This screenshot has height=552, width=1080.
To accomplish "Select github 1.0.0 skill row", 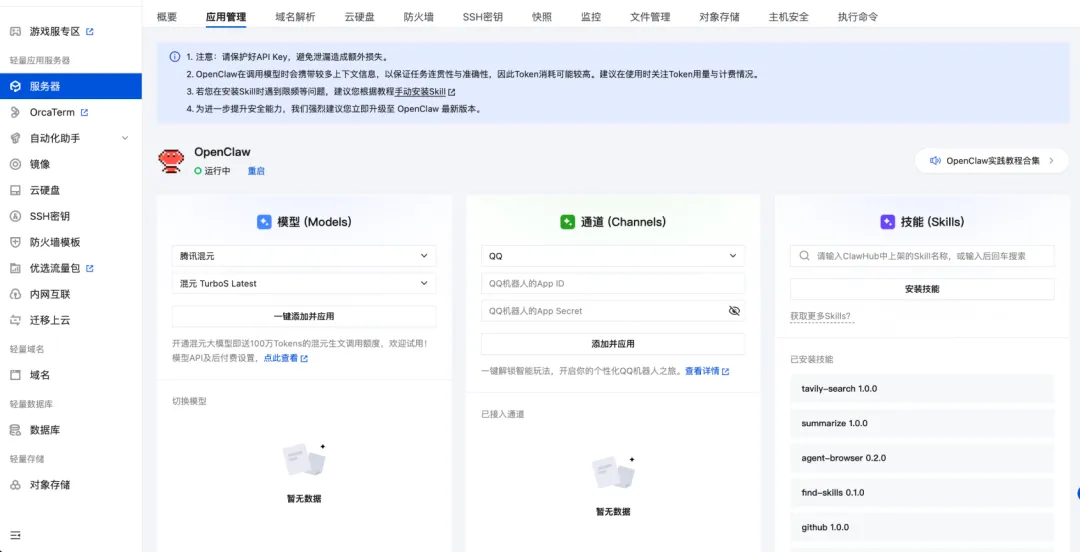I will 922,527.
